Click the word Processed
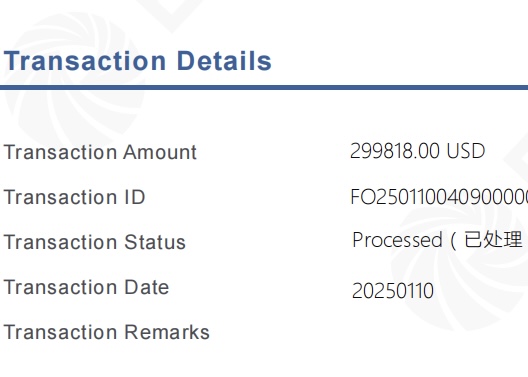 pyautogui.click(x=397, y=240)
